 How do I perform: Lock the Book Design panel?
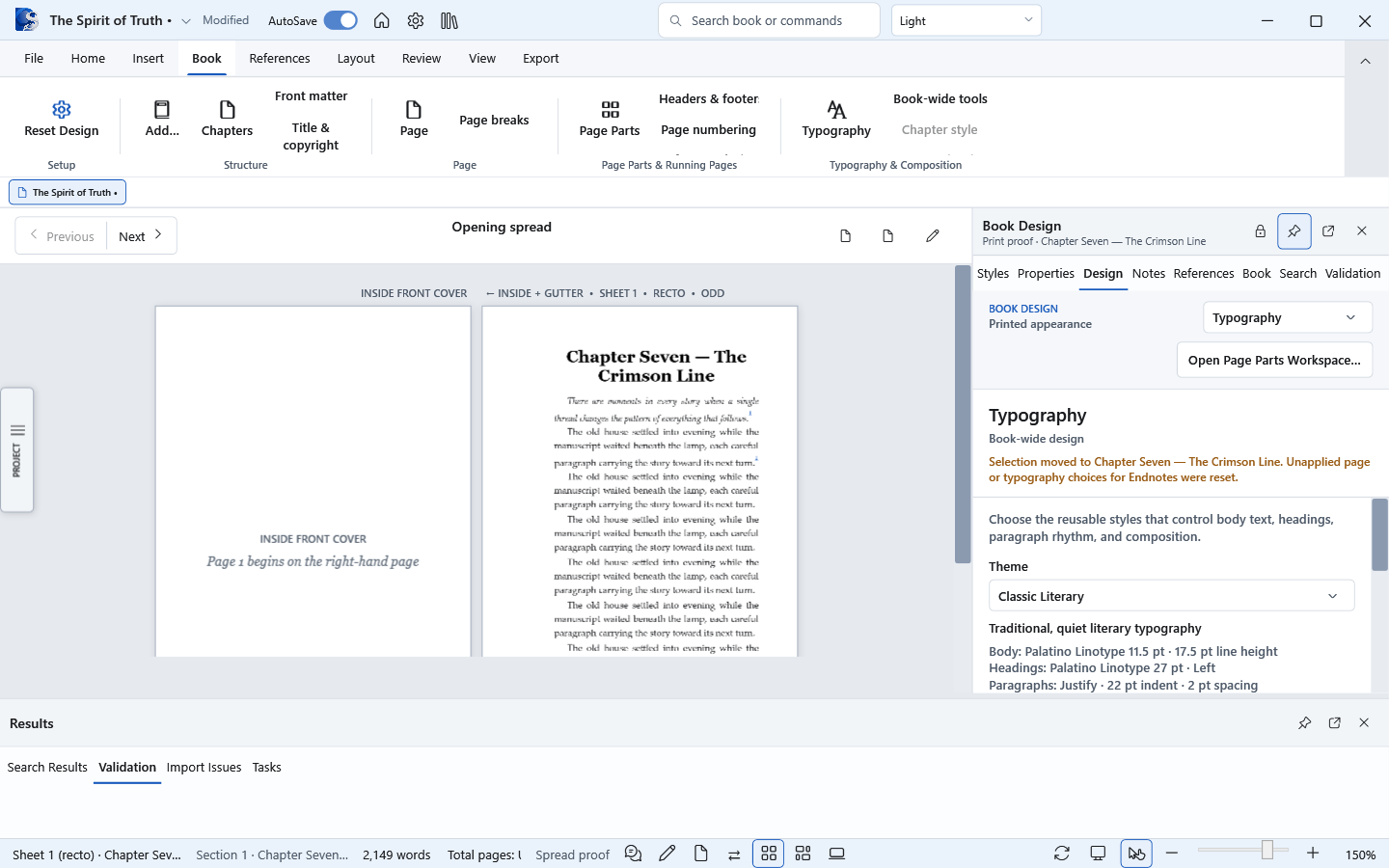click(x=1260, y=231)
